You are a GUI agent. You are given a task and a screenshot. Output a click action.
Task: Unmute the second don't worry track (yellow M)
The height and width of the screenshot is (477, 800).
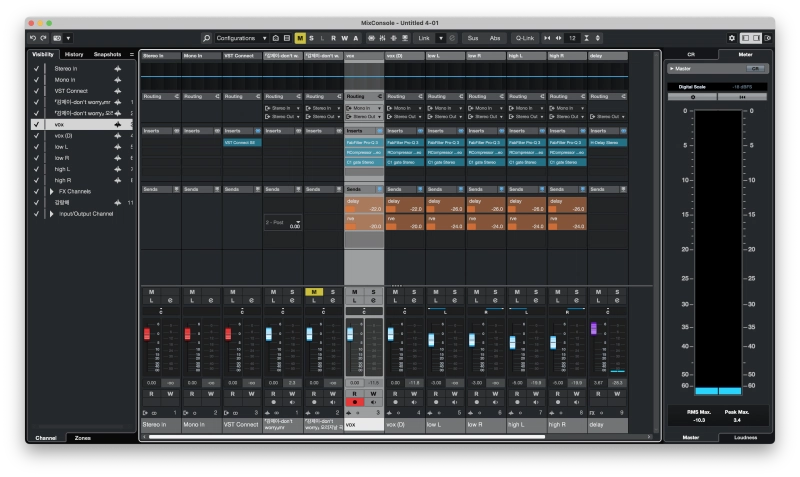click(314, 292)
